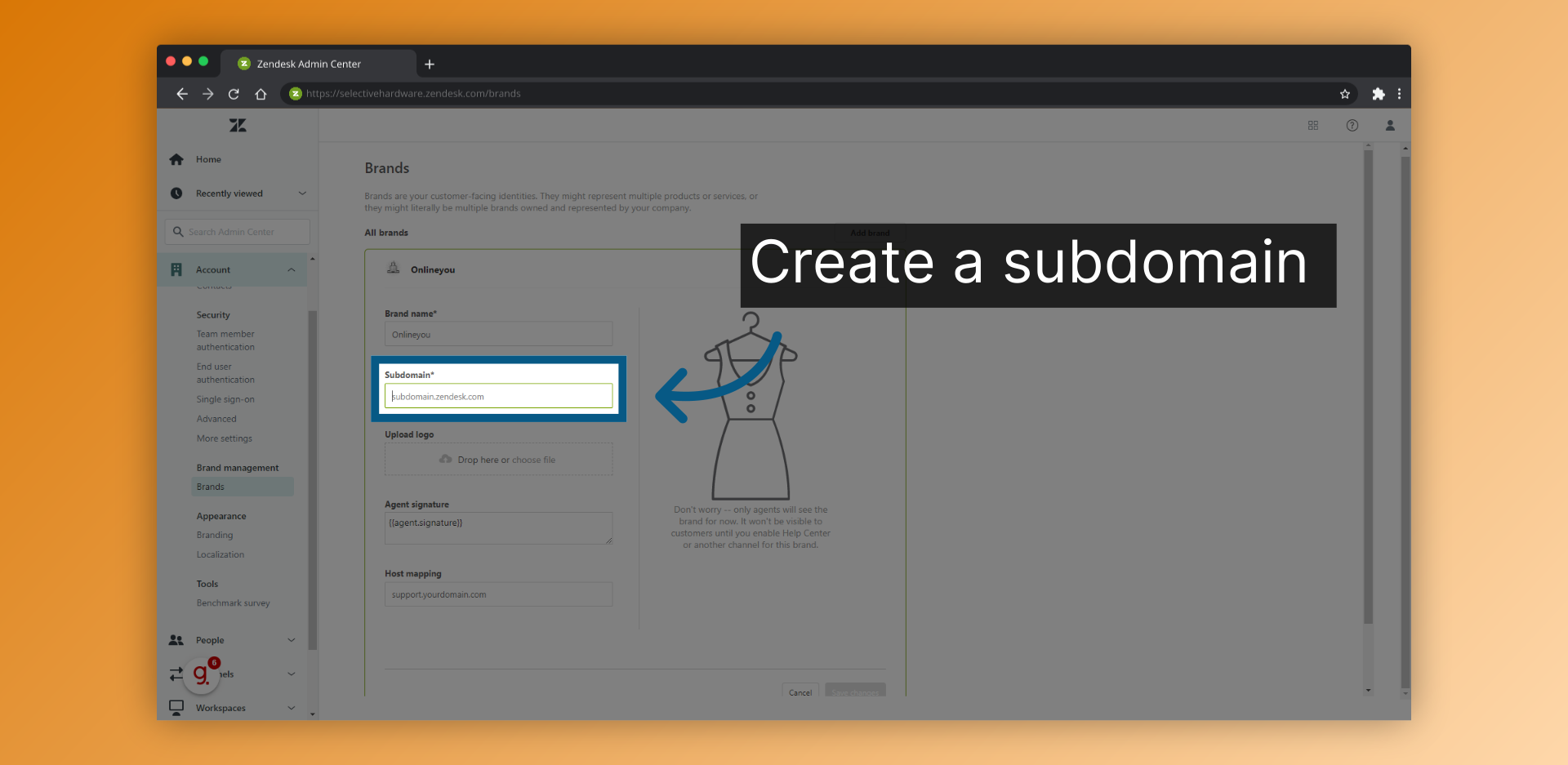Open Home in the sidebar
Viewport: 1568px width, 765px height.
(208, 159)
